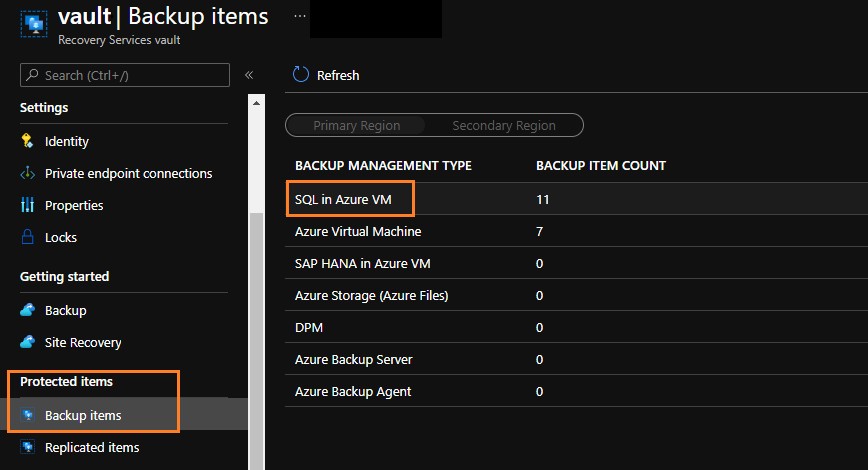The height and width of the screenshot is (470, 868).
Task: Click the count 0 for SAP HANA in Azure VM
Action: 540,264
